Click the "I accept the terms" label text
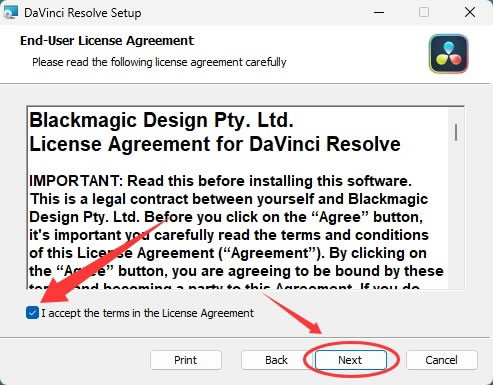Viewport: 493px width, 385px height. (x=147, y=313)
